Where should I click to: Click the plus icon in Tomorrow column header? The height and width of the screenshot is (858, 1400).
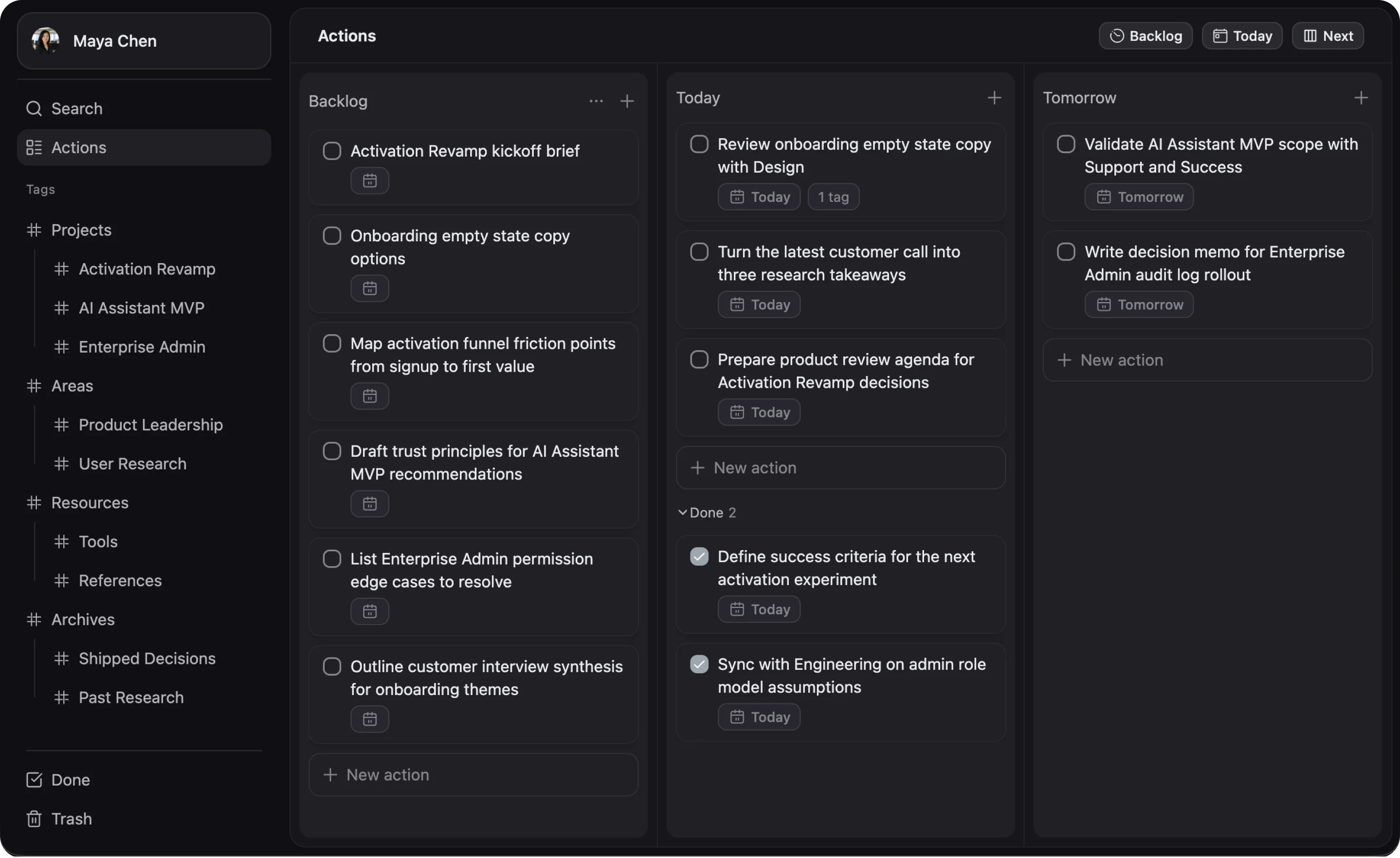click(x=1362, y=98)
